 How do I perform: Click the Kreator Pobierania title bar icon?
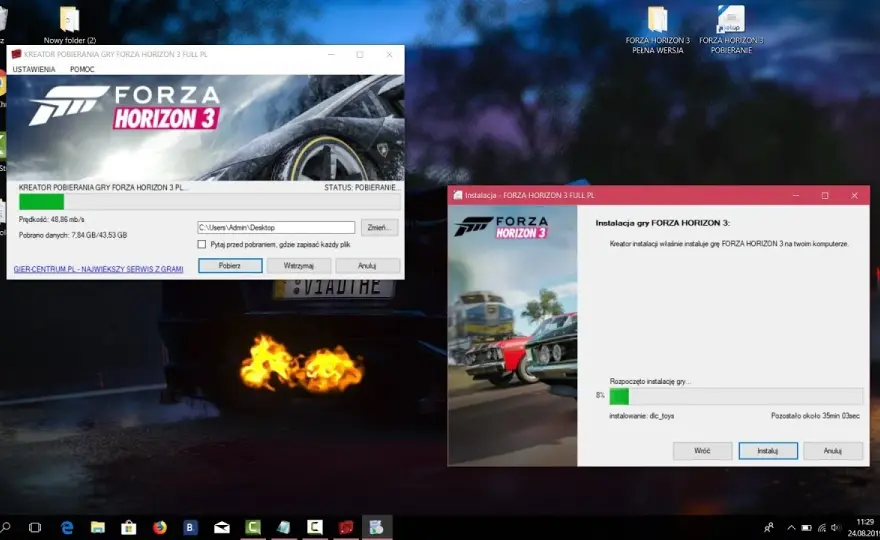coord(16,54)
